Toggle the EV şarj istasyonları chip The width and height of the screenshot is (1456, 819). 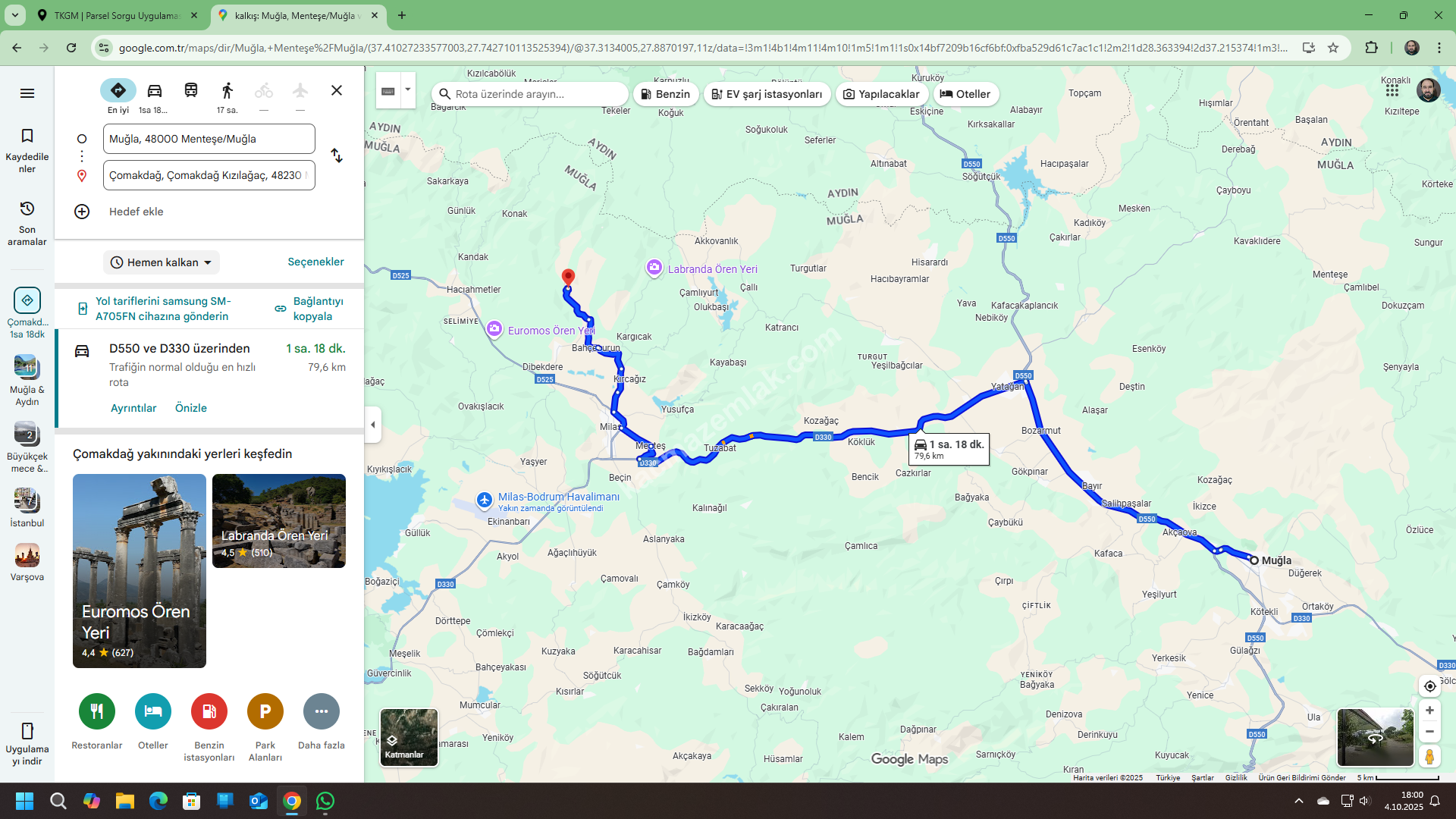(x=767, y=94)
